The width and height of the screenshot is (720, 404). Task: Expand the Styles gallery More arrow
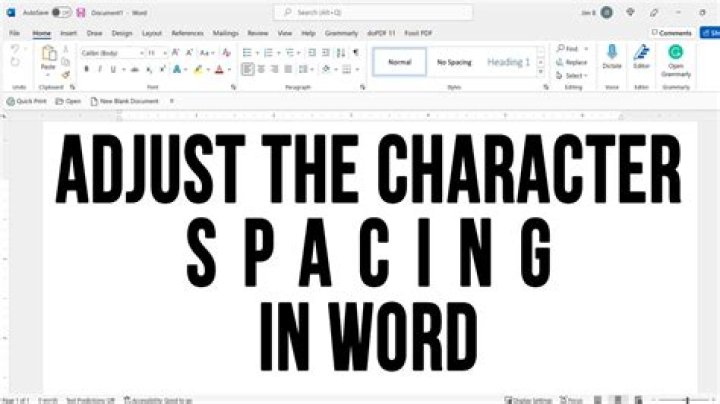point(540,72)
